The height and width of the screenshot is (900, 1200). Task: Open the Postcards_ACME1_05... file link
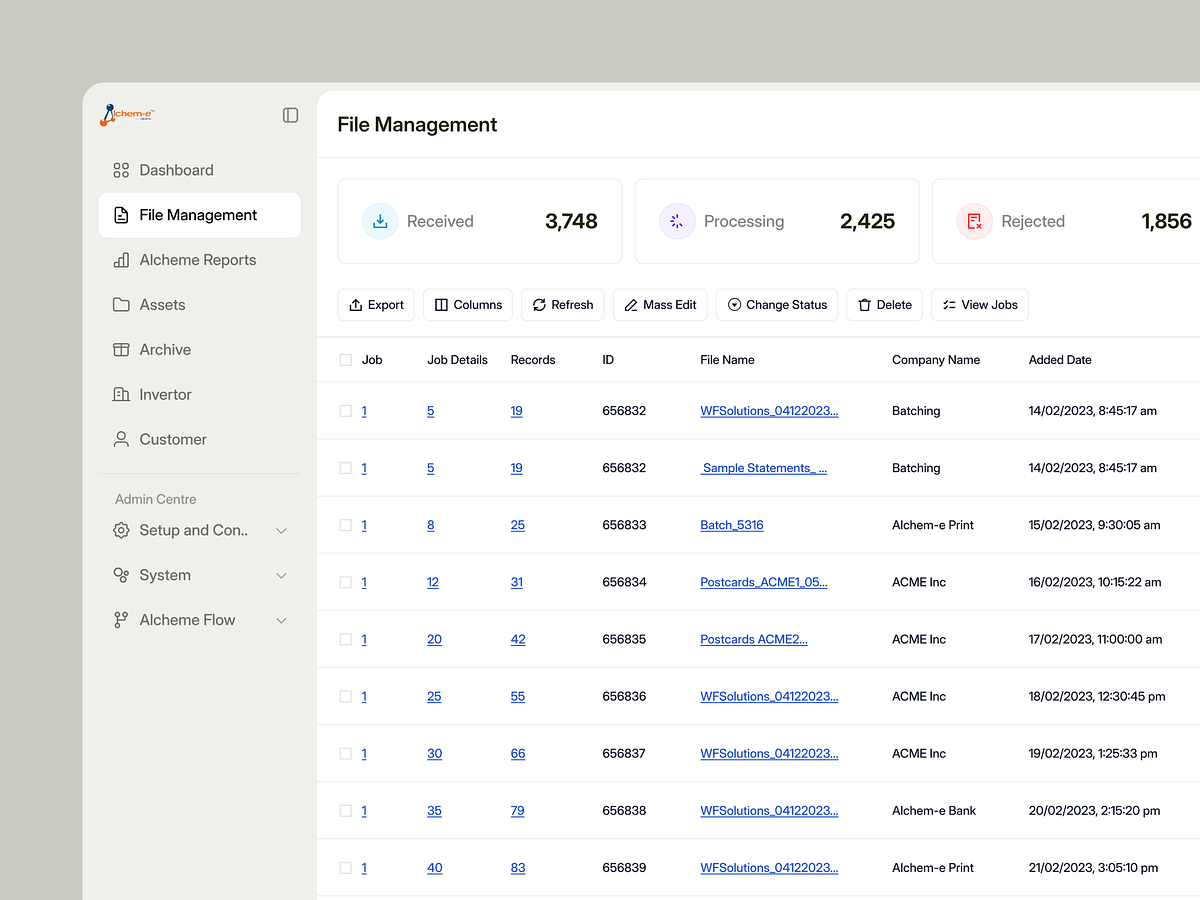pos(764,582)
